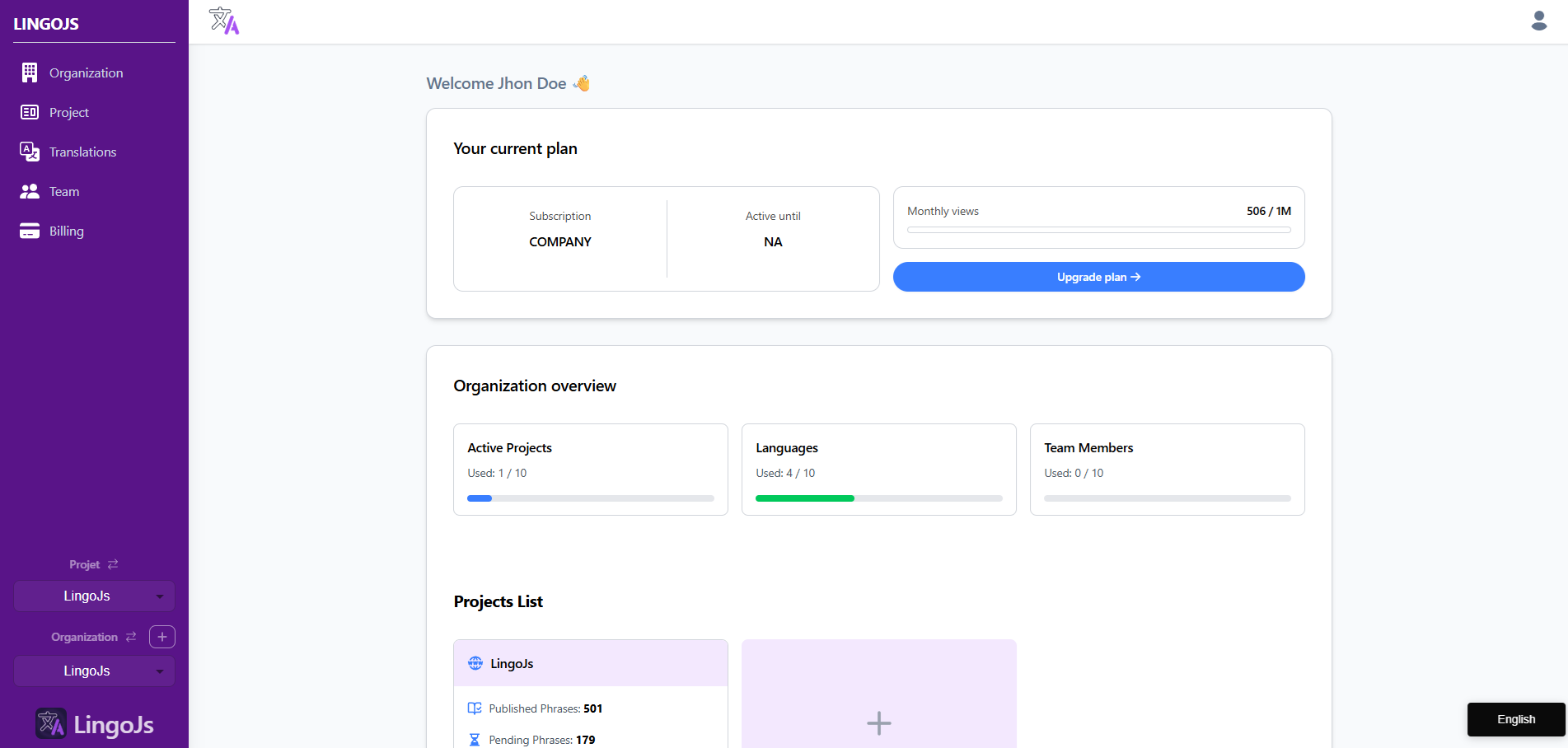This screenshot has width=1568, height=748.
Task: Click the Billing card icon
Action: (30, 231)
